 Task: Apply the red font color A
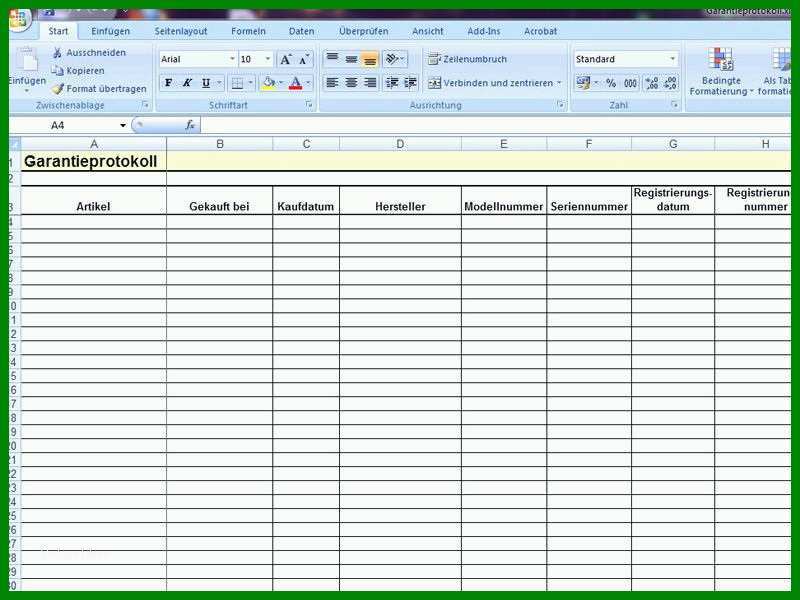pyautogui.click(x=295, y=83)
